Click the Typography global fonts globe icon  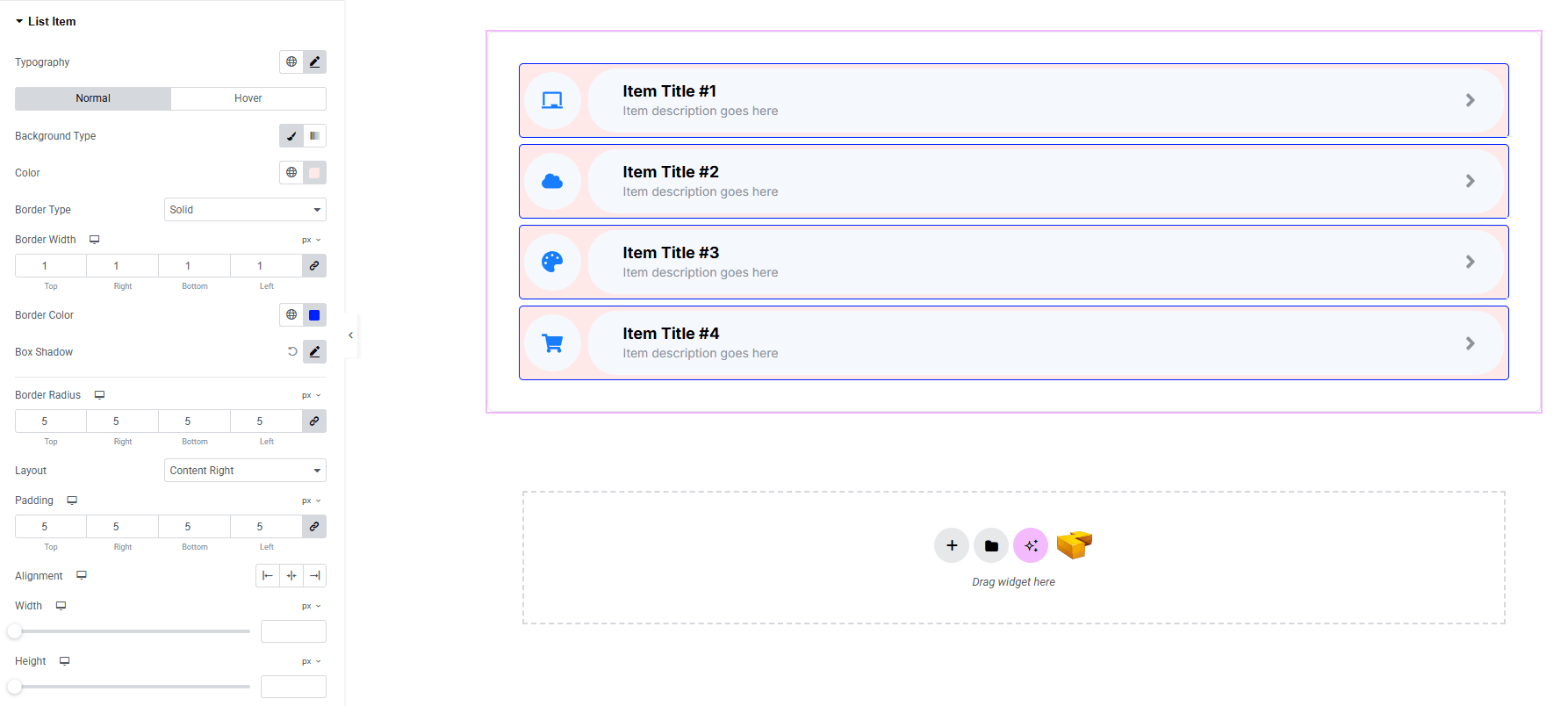click(291, 61)
